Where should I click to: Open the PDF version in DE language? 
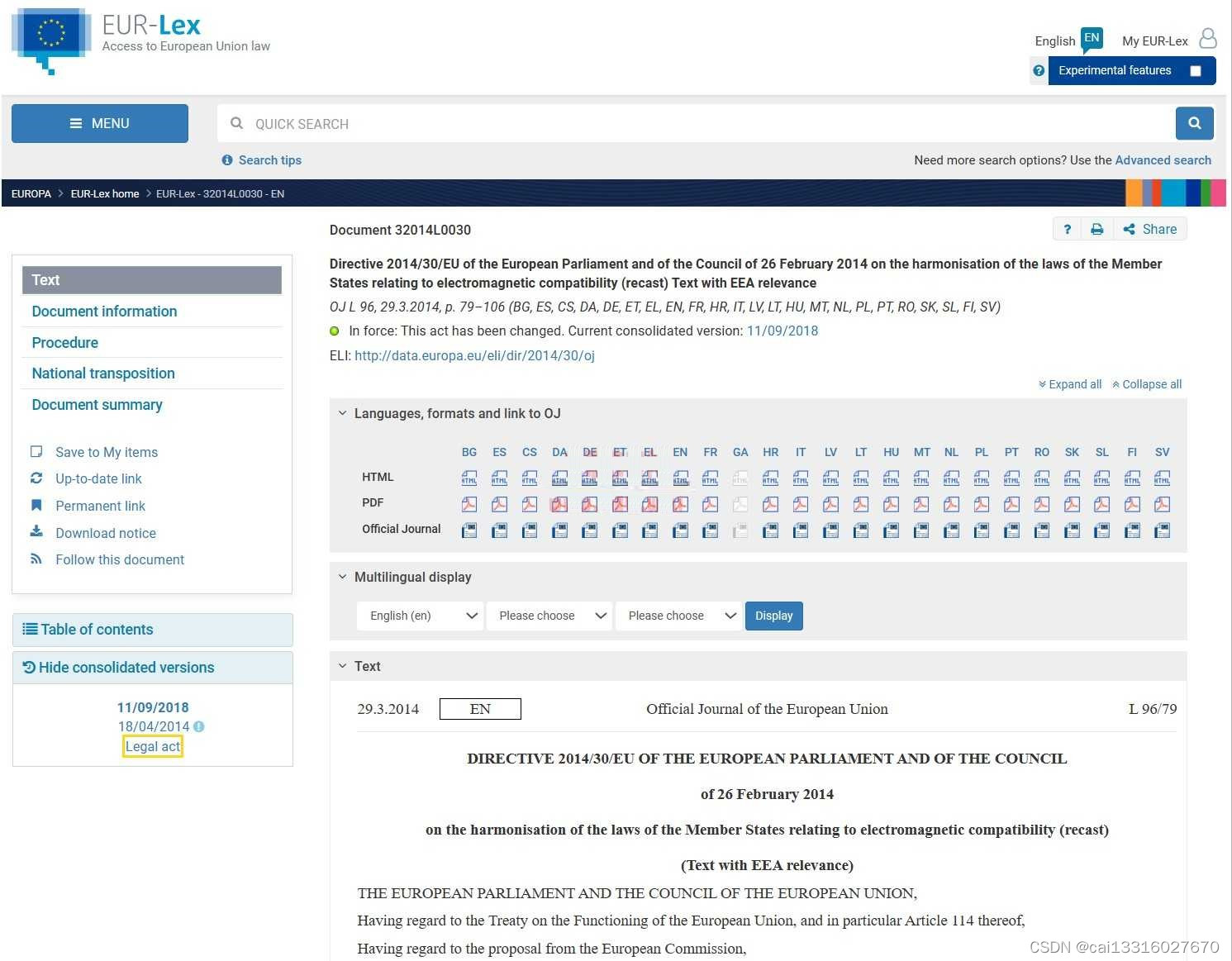coord(590,504)
